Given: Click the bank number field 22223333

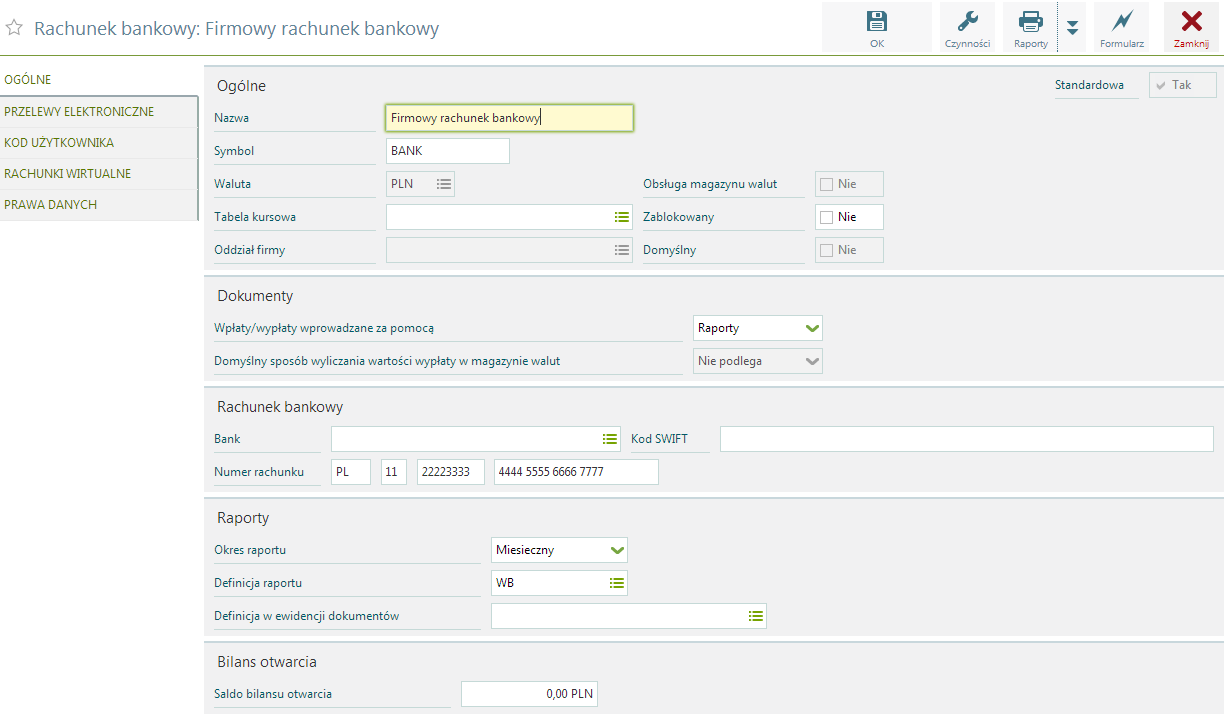Looking at the screenshot, I should click(x=451, y=472).
